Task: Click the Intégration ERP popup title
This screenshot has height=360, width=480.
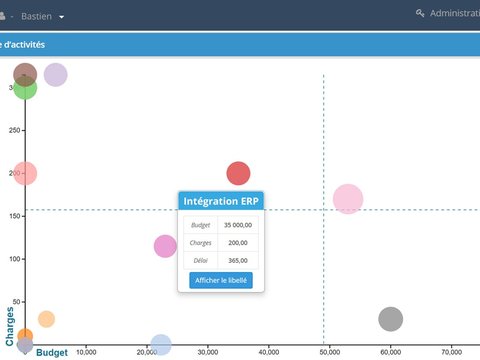Action: (221, 201)
